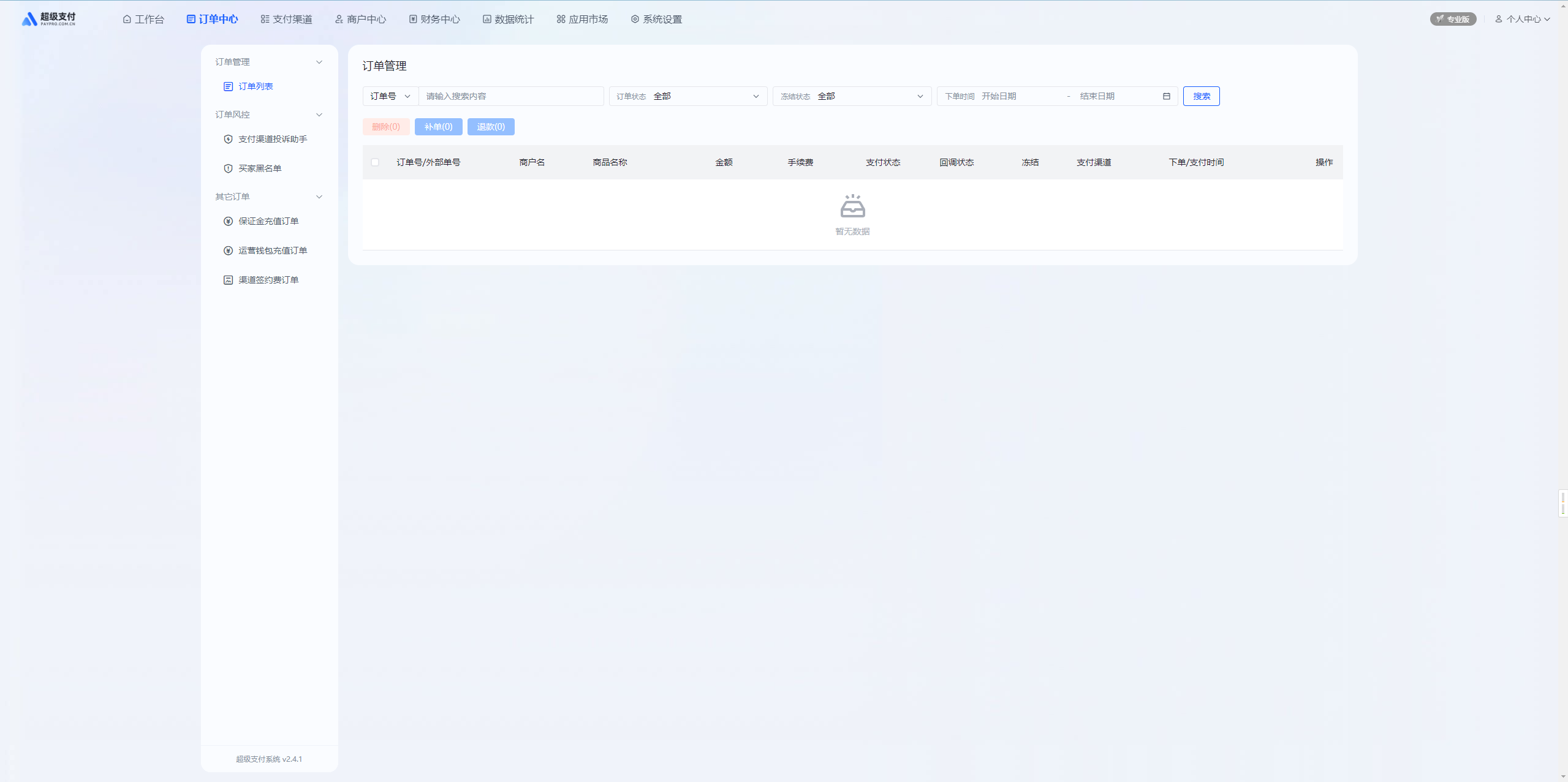This screenshot has width=1568, height=782.
Task: Click the search content input field
Action: pyautogui.click(x=510, y=96)
